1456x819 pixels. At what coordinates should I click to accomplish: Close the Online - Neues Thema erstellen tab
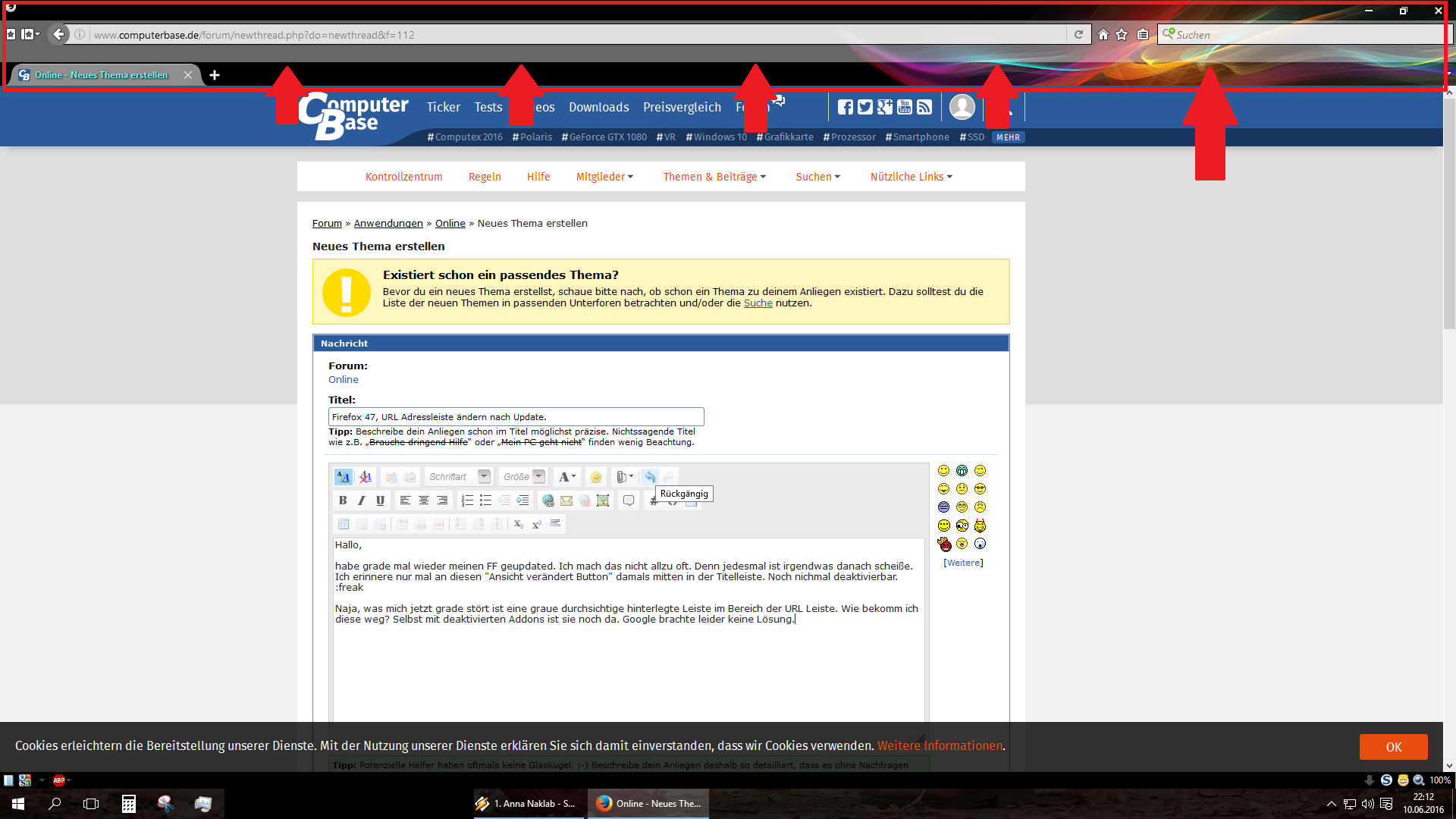pyautogui.click(x=188, y=75)
